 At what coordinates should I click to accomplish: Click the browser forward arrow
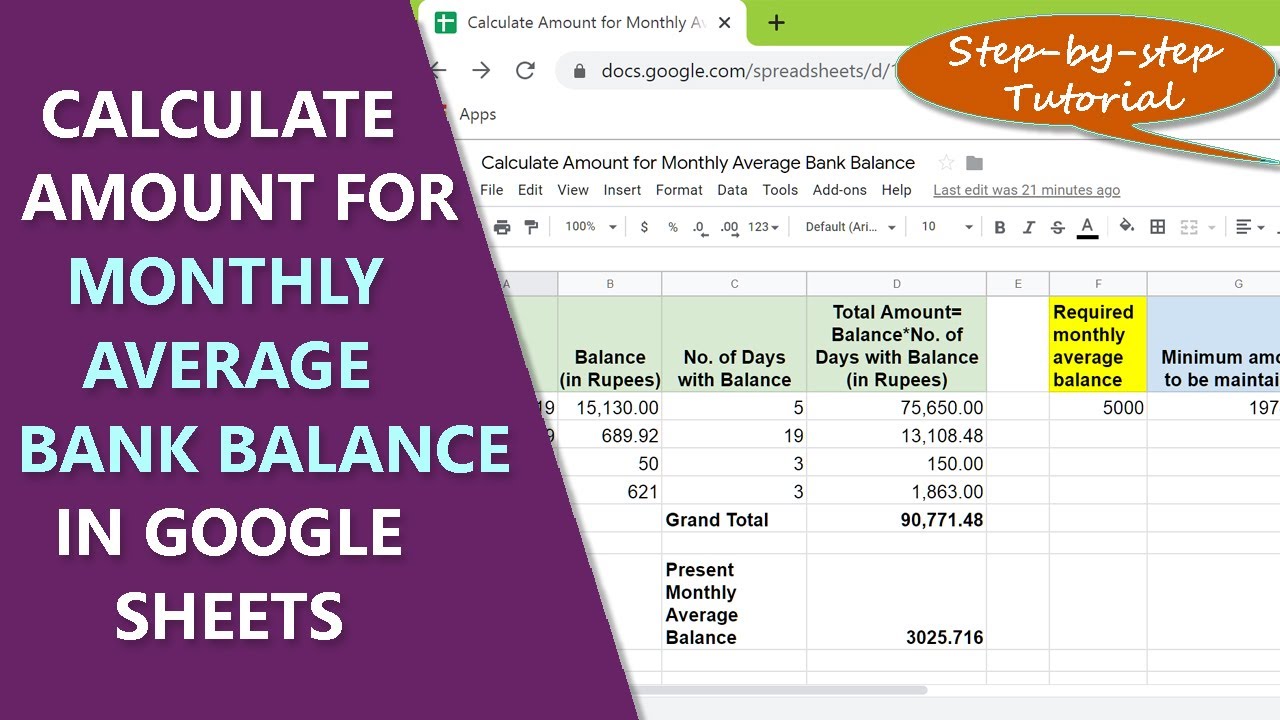(481, 70)
